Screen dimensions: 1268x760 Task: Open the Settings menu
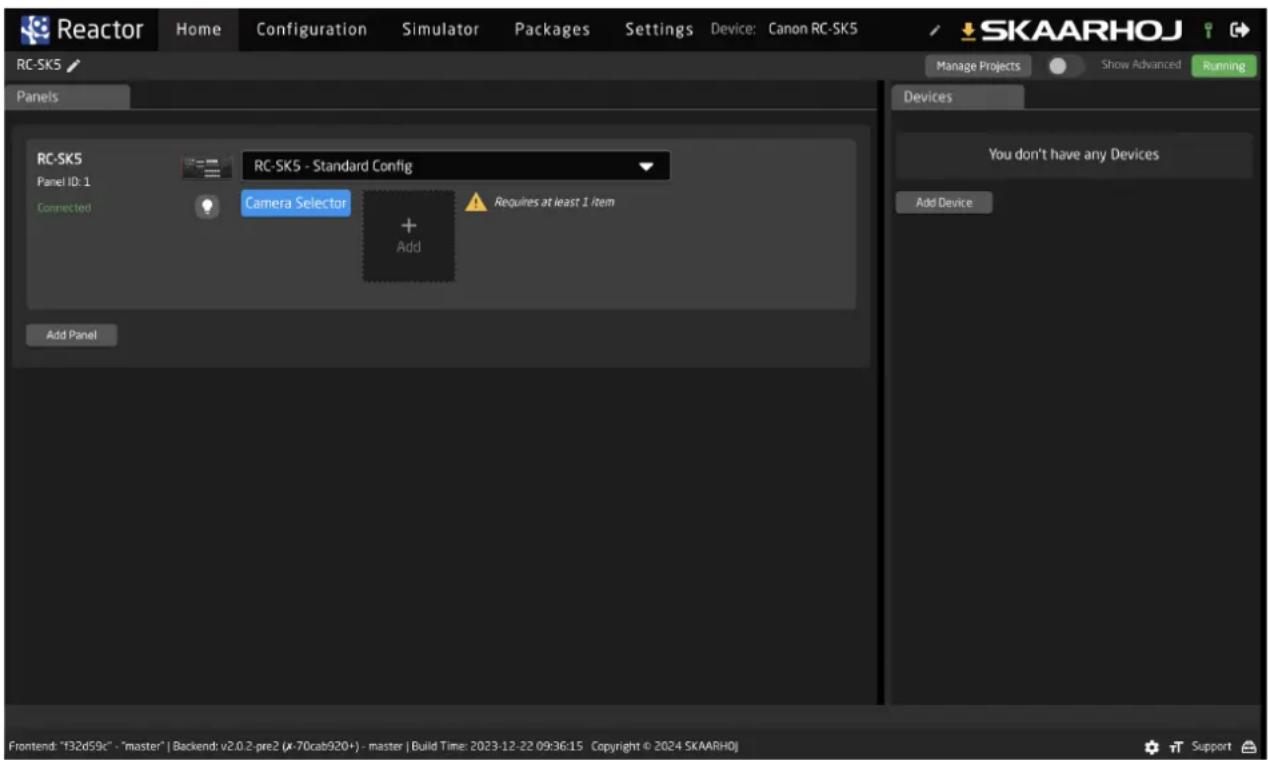659,29
